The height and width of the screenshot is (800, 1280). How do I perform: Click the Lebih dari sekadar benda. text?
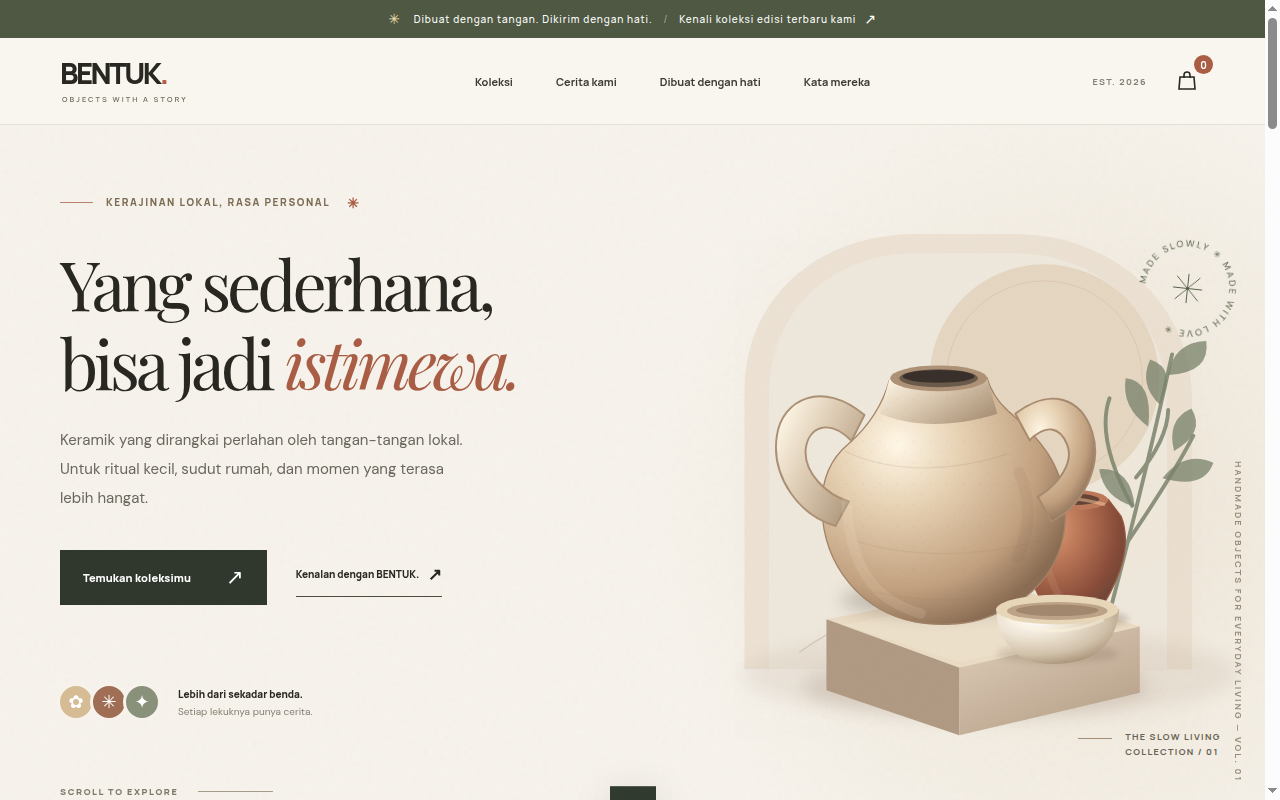click(240, 694)
